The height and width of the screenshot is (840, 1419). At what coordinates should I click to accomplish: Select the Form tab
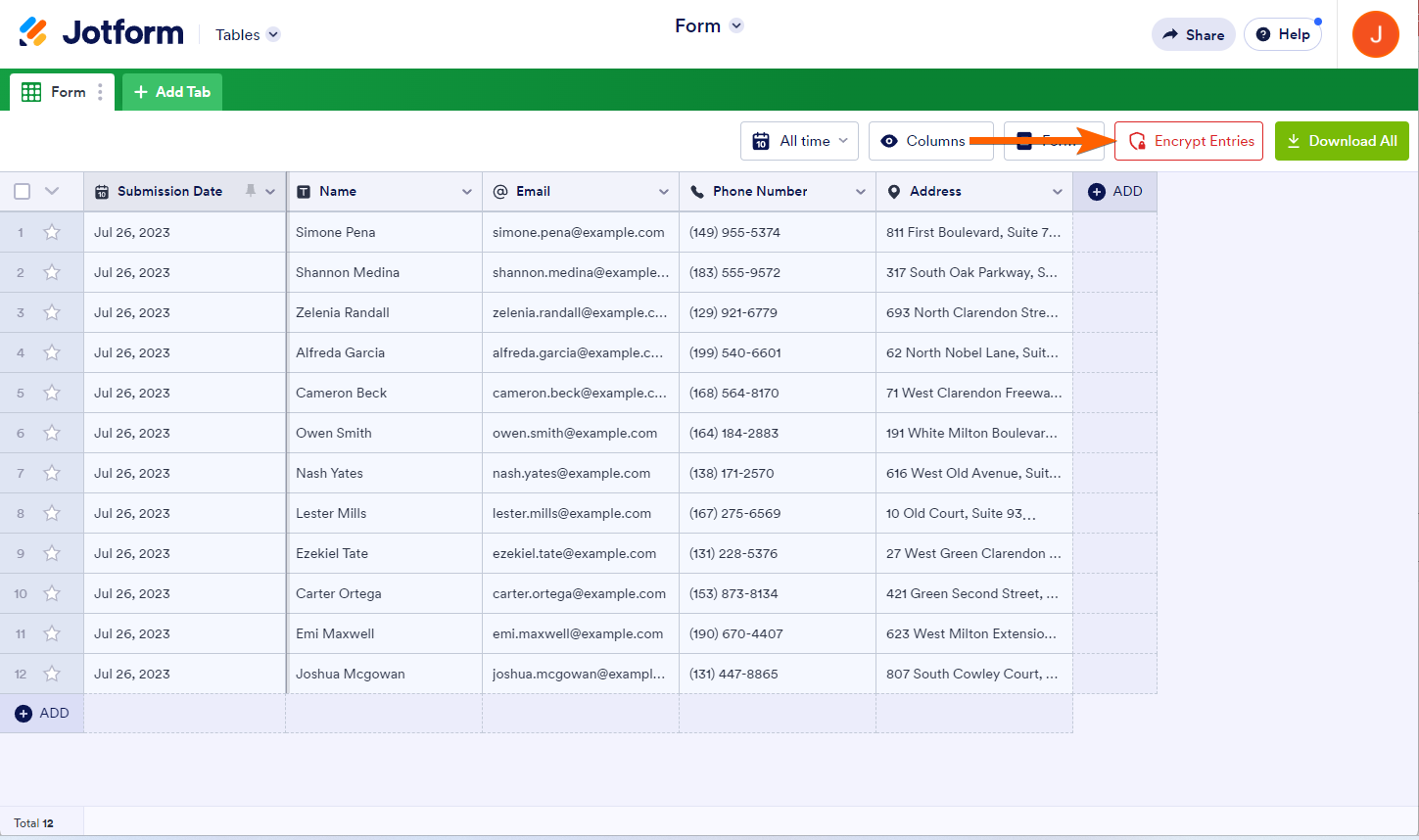point(57,92)
